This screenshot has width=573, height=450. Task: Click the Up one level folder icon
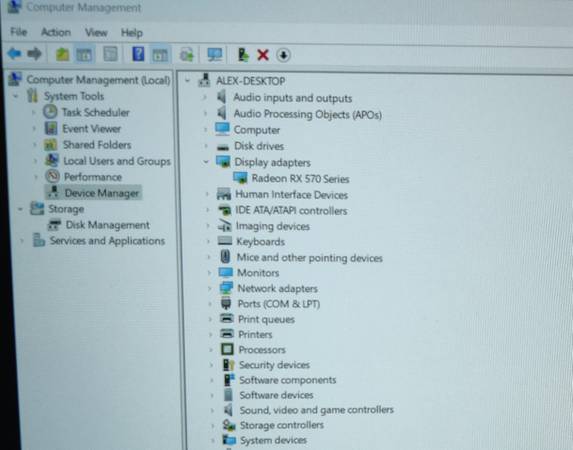(62, 55)
